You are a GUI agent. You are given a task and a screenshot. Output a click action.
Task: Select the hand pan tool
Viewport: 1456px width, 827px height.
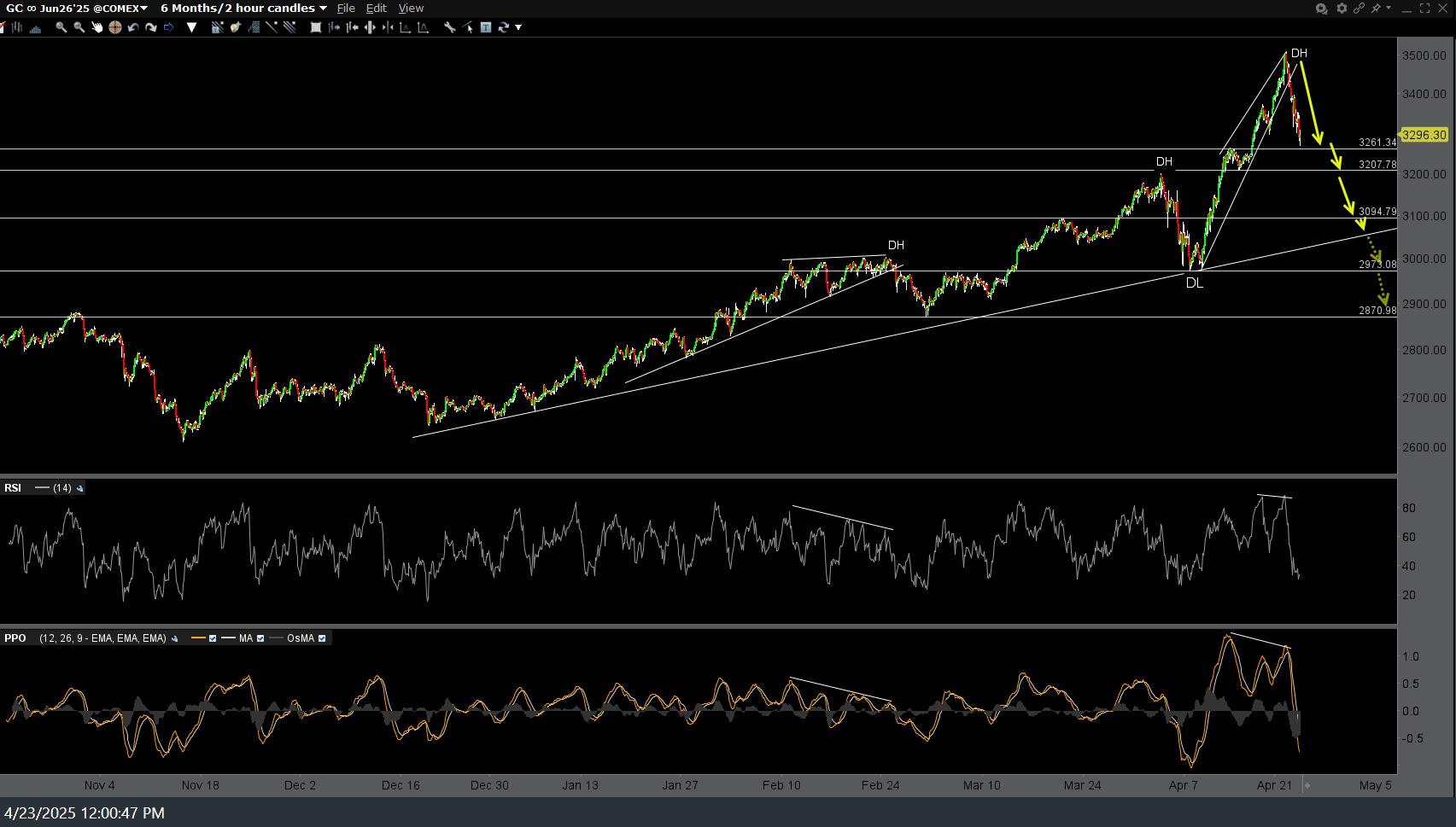coord(96,27)
